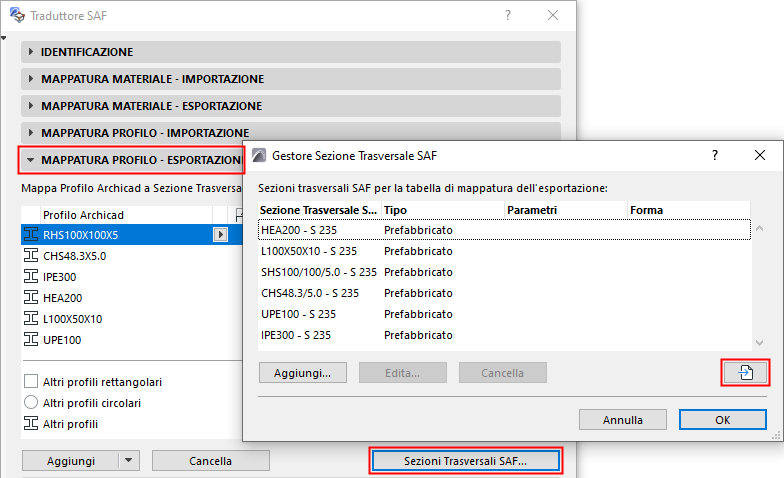
Task: Click section list scrollbar up arrow
Action: 760,228
